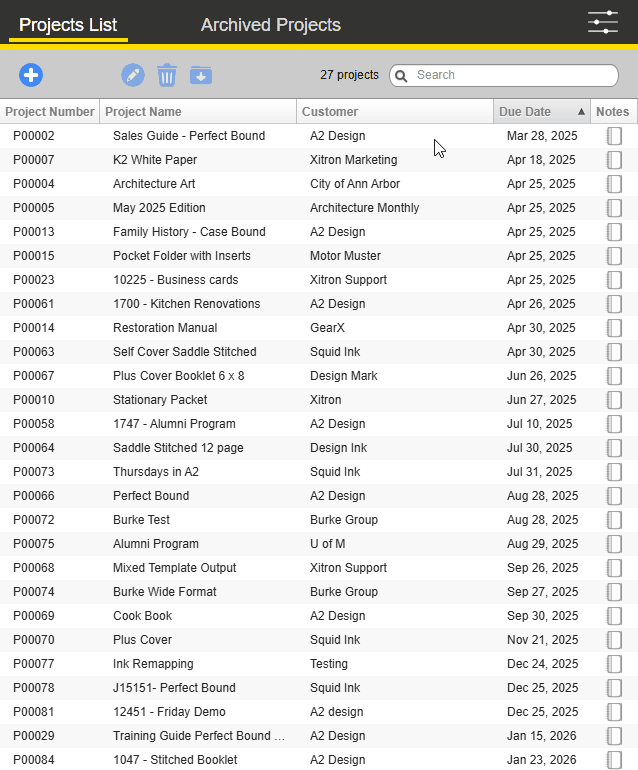Select J15151- Perfect Bound project
Viewport: 638px width, 770px height.
coord(174,688)
